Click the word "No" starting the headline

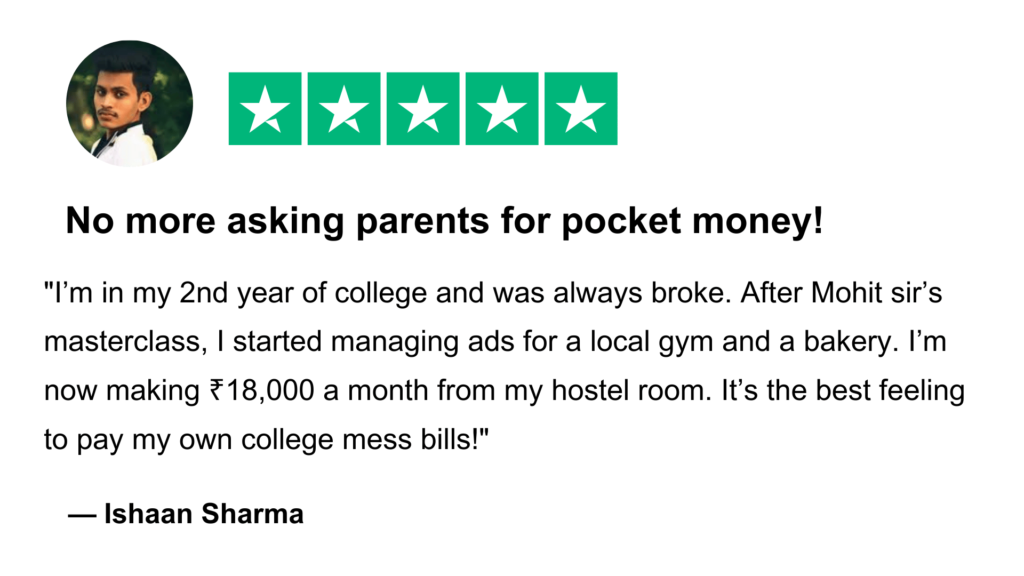(86, 222)
